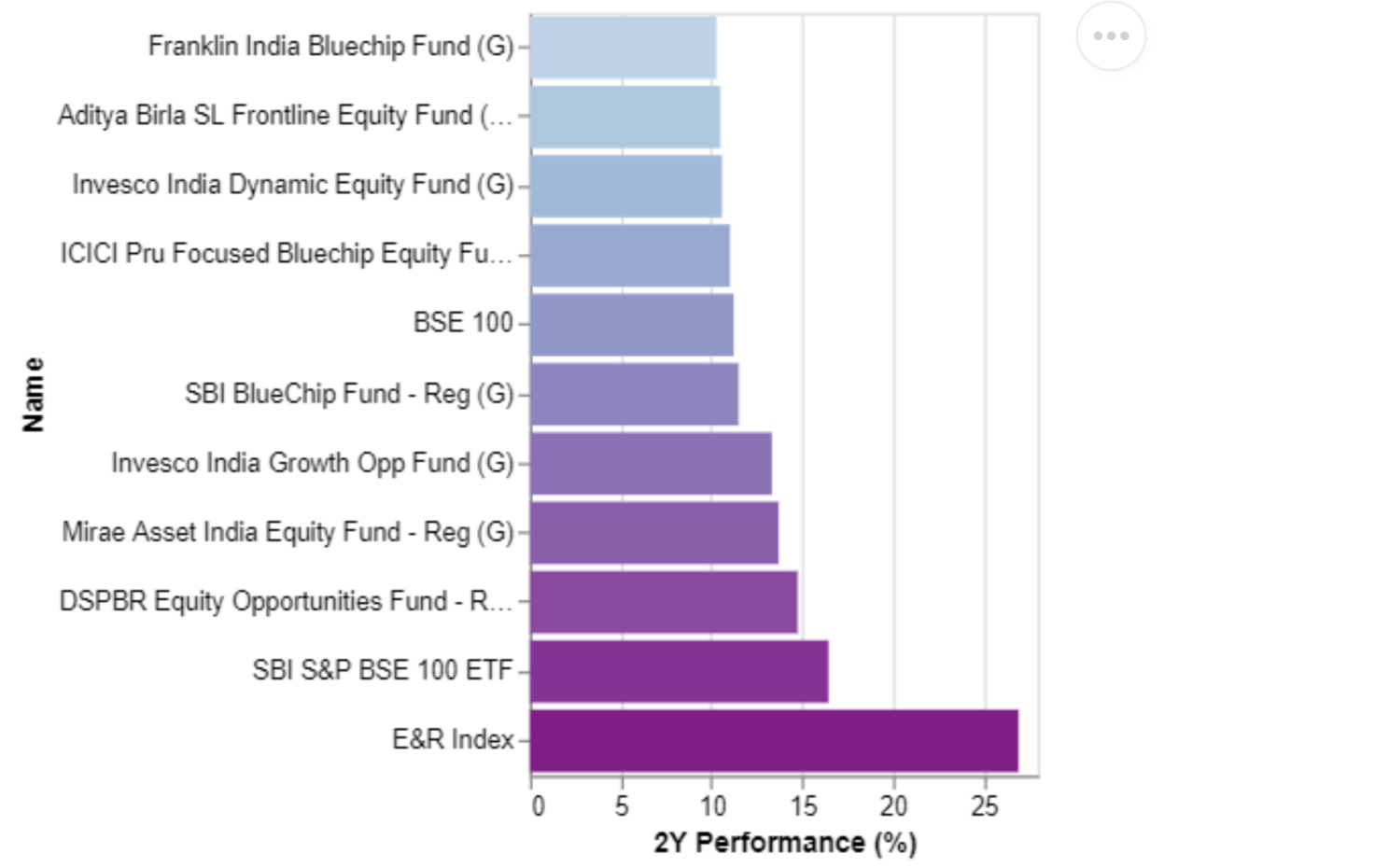Click the dark purple E&R Index bar
1389x868 pixels.
(774, 740)
